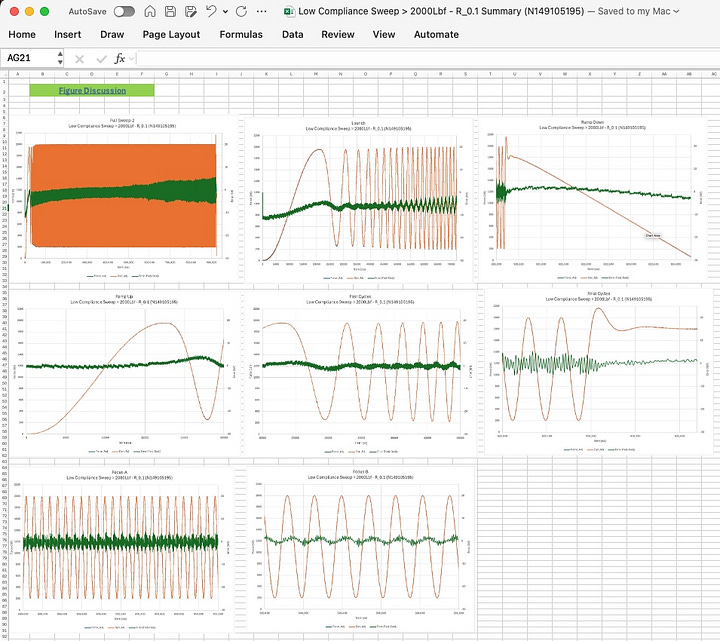Open the Data ribbon tab
The image size is (720, 641).
click(292, 34)
